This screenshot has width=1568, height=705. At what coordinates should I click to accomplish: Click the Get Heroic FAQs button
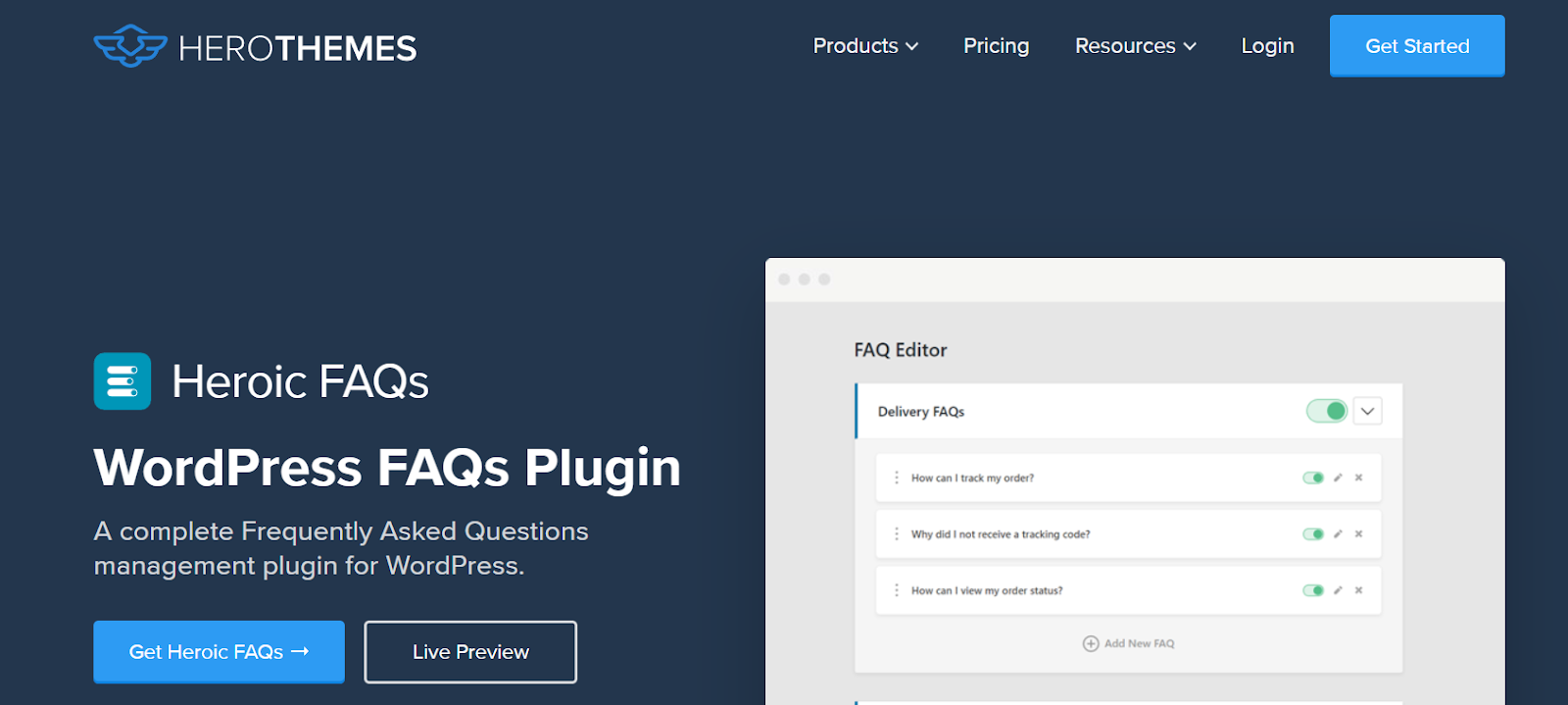pos(219,652)
